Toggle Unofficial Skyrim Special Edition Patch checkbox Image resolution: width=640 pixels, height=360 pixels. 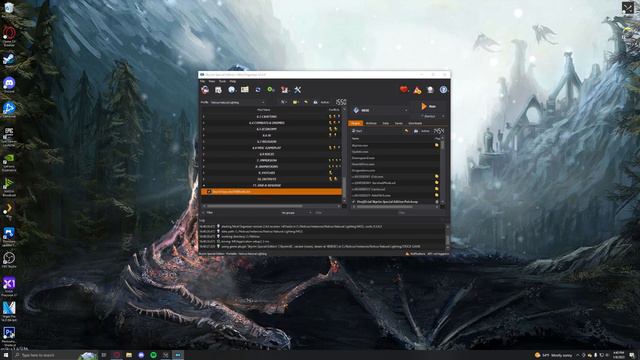pos(354,202)
